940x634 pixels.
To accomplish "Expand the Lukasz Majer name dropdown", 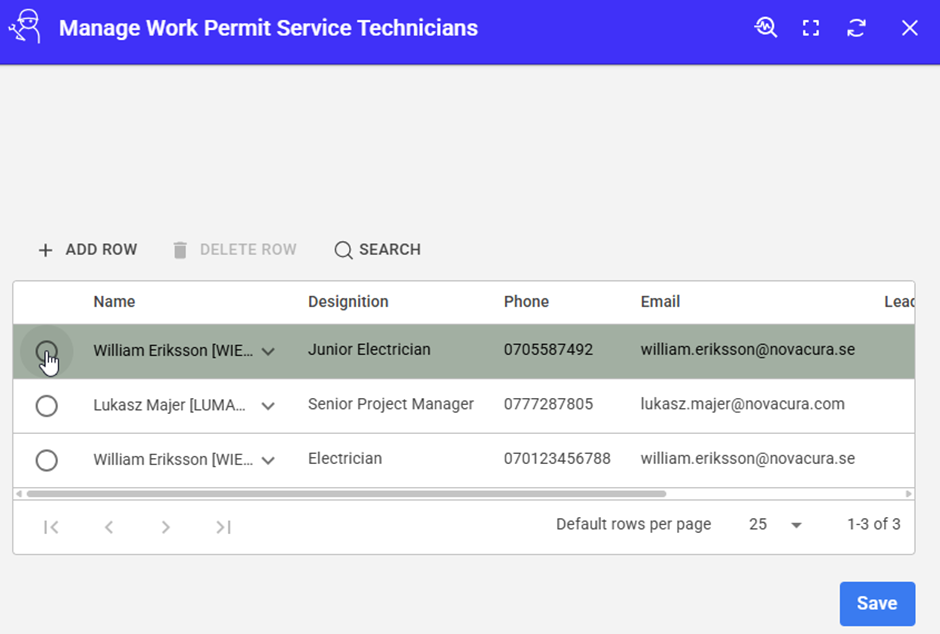I will (268, 406).
